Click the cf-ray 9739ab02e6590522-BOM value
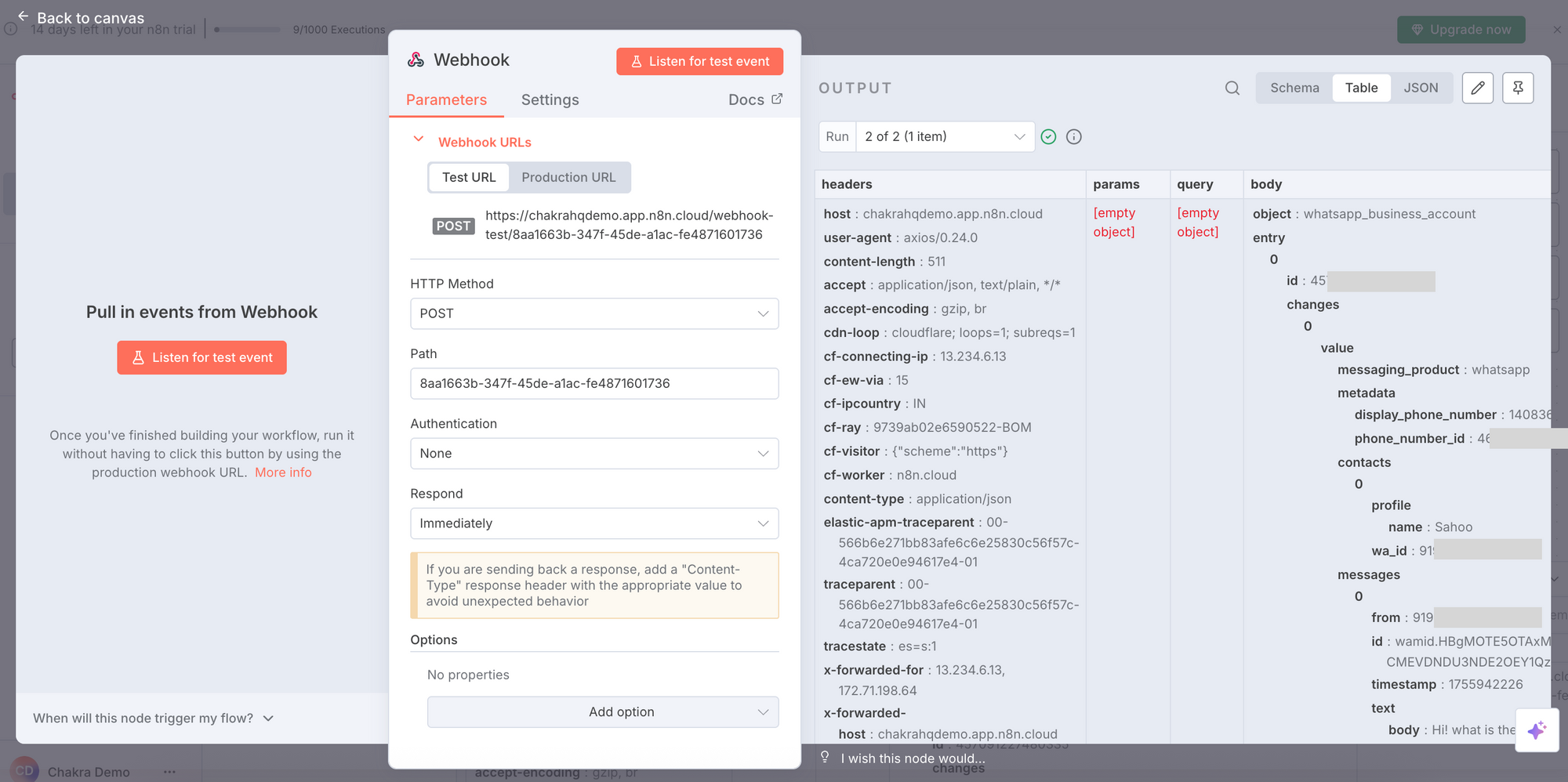 952,428
